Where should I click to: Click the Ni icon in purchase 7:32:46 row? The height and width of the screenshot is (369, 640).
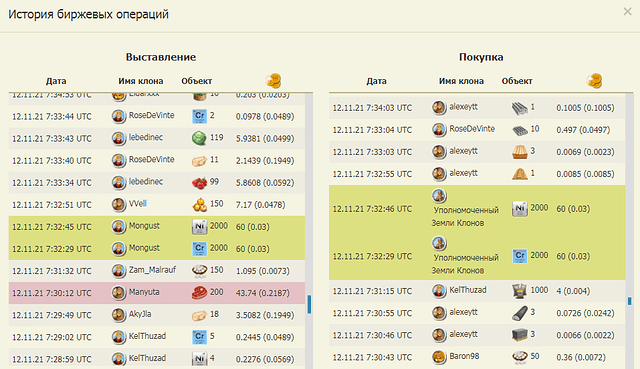[520, 209]
